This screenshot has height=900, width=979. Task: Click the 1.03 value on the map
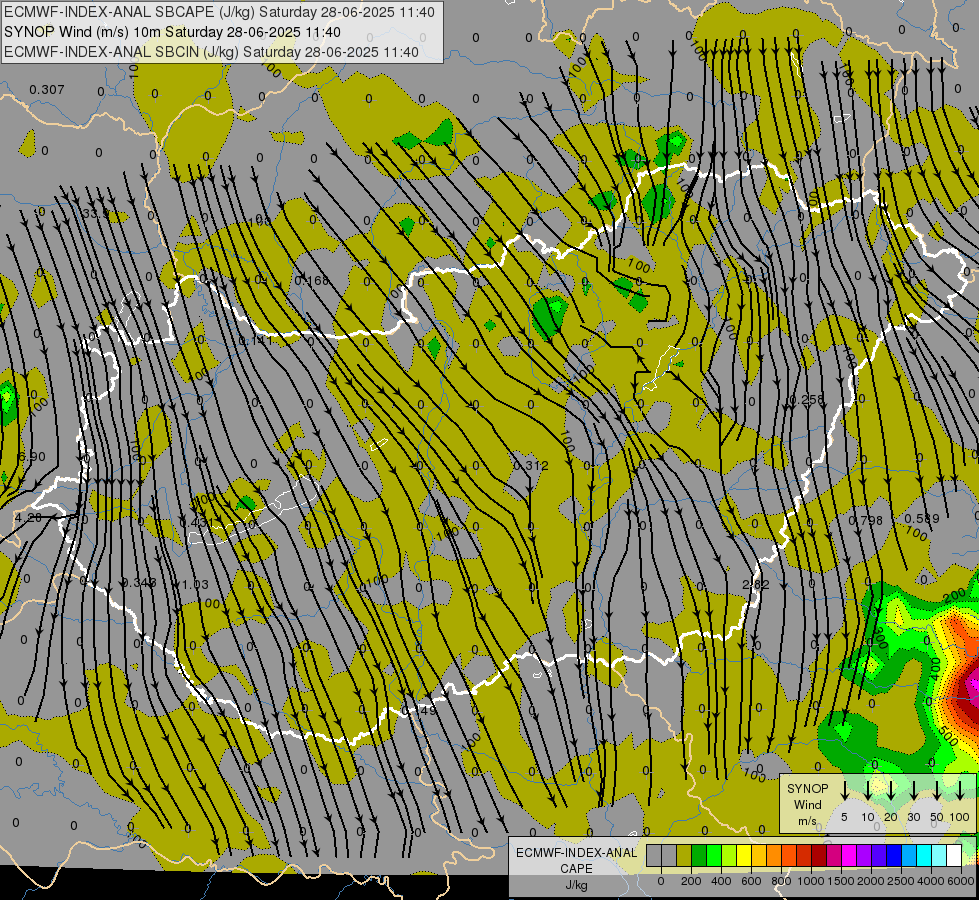[x=194, y=585]
